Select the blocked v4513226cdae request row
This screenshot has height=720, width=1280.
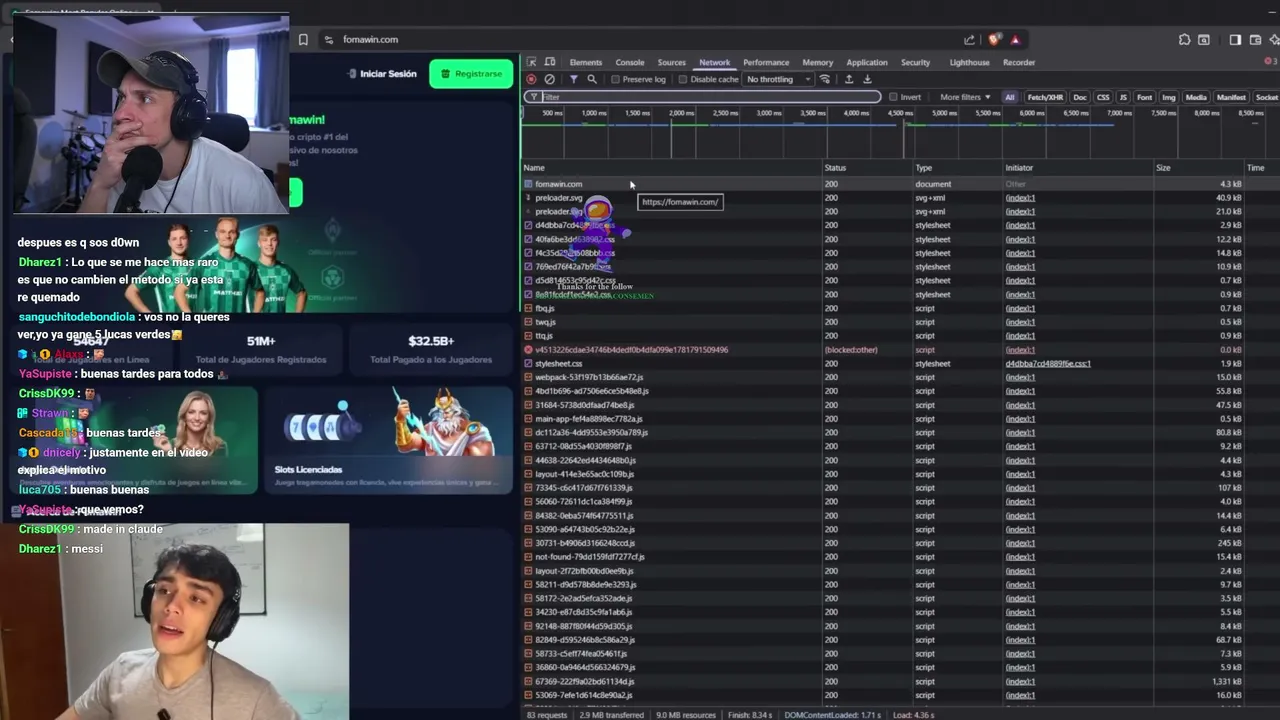(900, 350)
